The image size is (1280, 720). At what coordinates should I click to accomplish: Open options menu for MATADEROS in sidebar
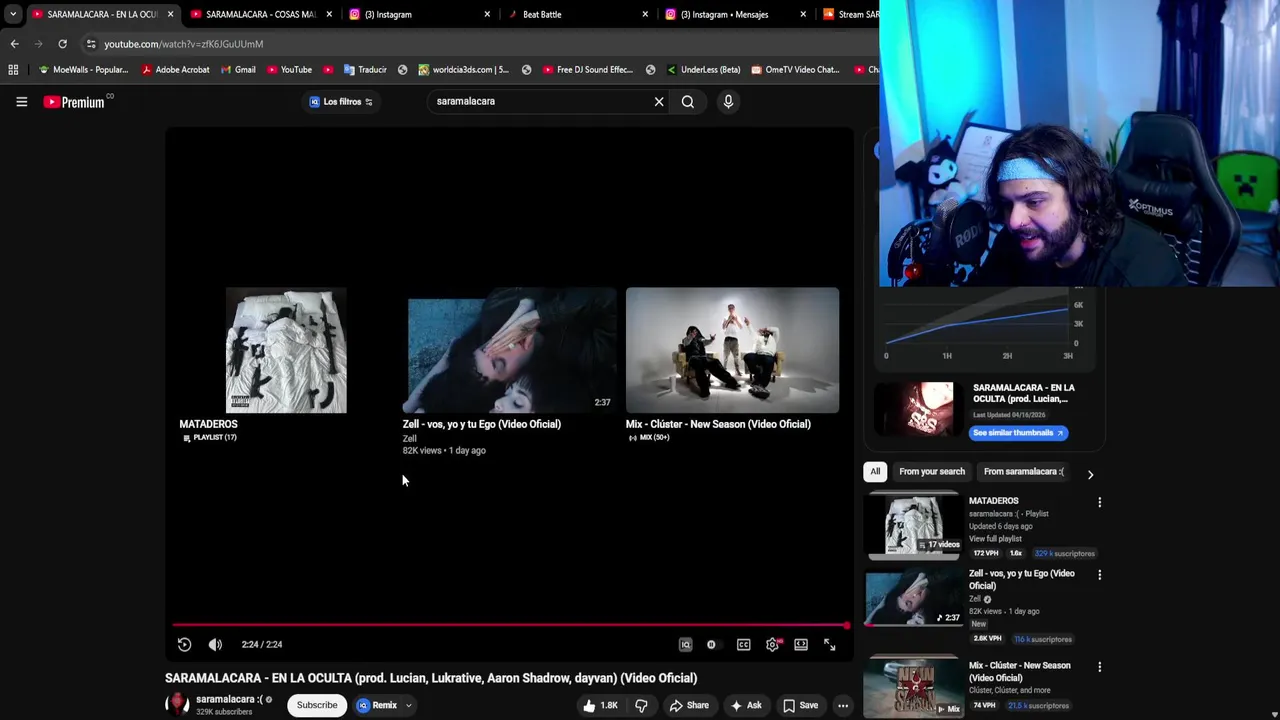click(1099, 502)
